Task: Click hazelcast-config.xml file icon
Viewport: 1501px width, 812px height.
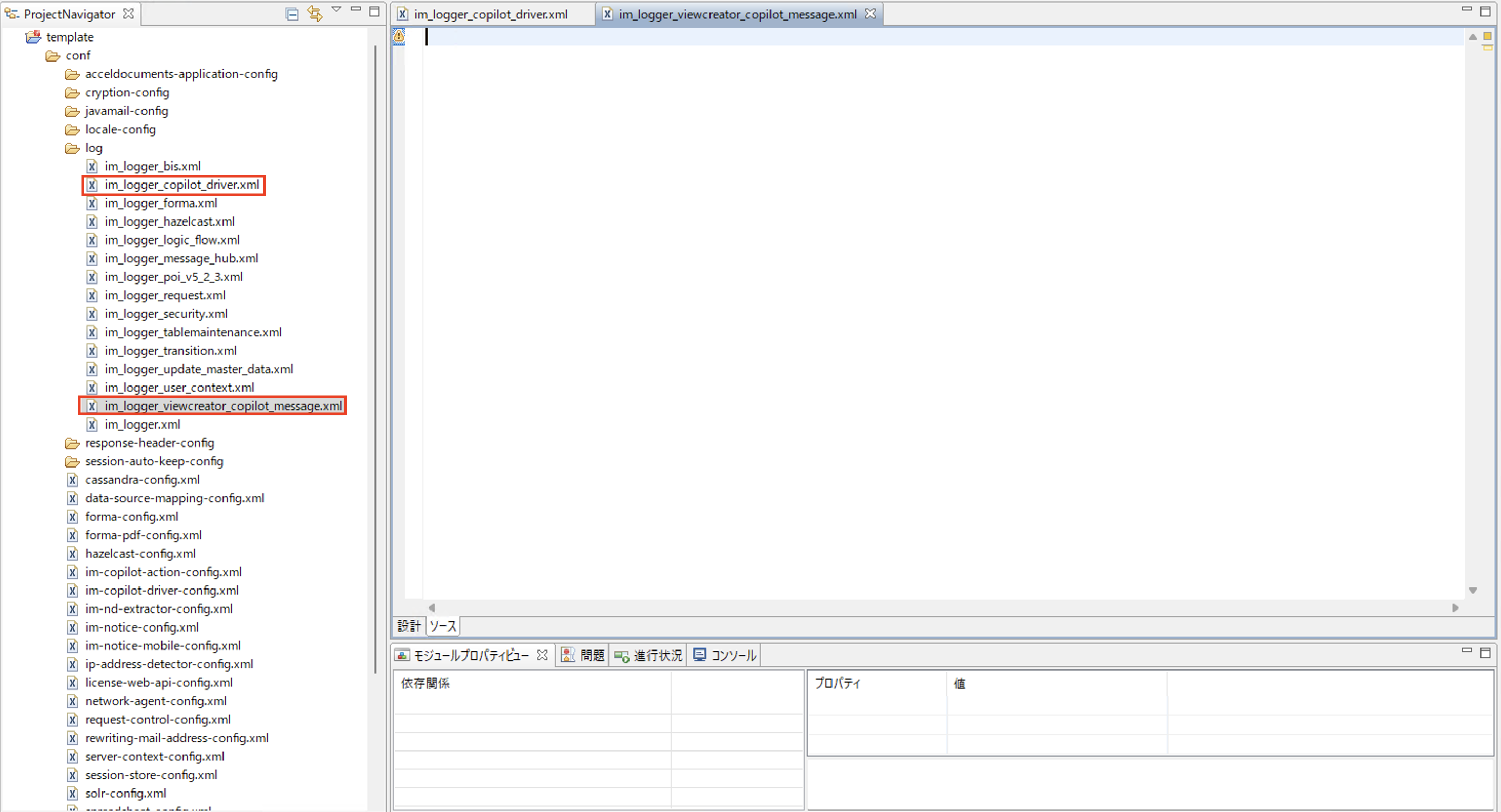Action: click(x=72, y=554)
